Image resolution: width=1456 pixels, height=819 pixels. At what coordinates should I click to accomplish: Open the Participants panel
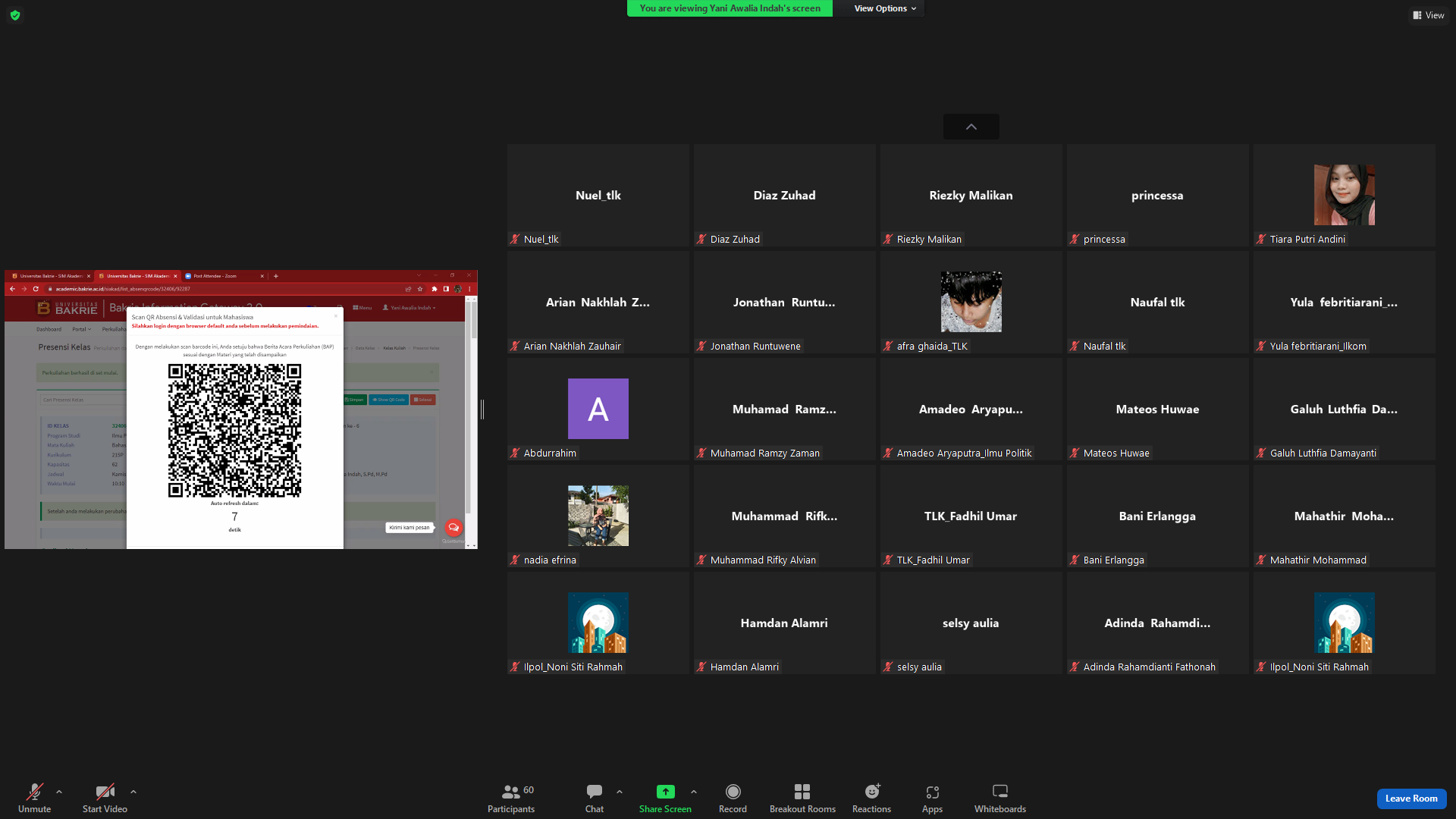coord(511,798)
